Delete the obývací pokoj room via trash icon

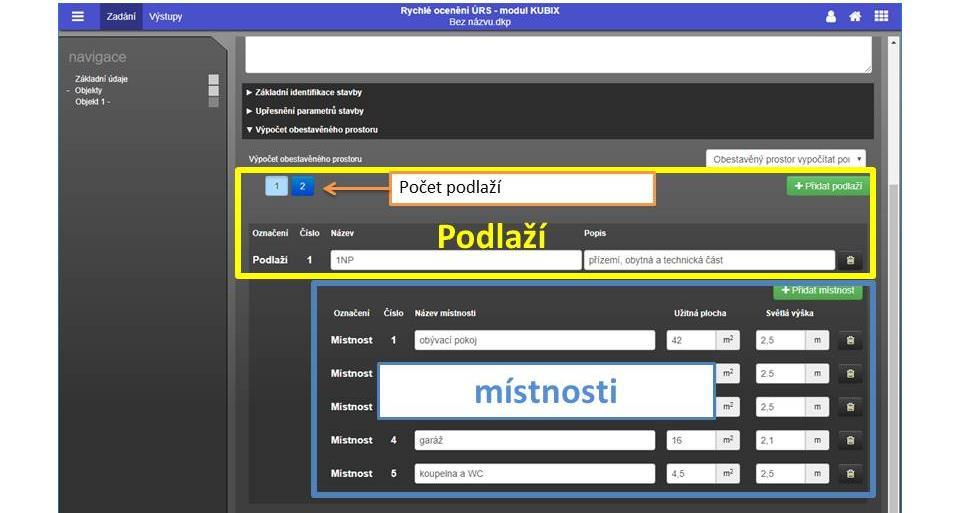tap(850, 340)
